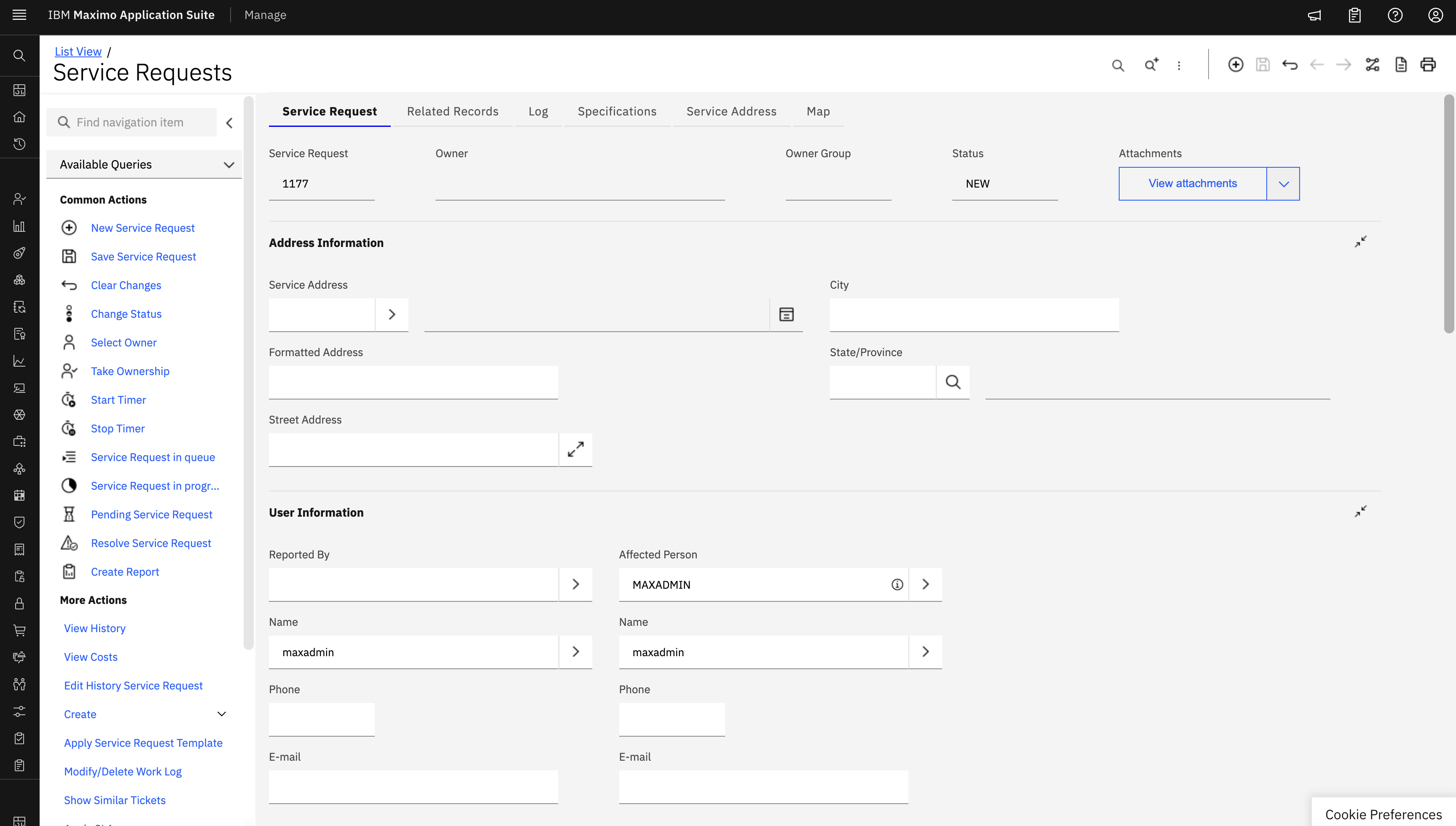
Task: Switch to the Related Records tab
Action: (453, 111)
